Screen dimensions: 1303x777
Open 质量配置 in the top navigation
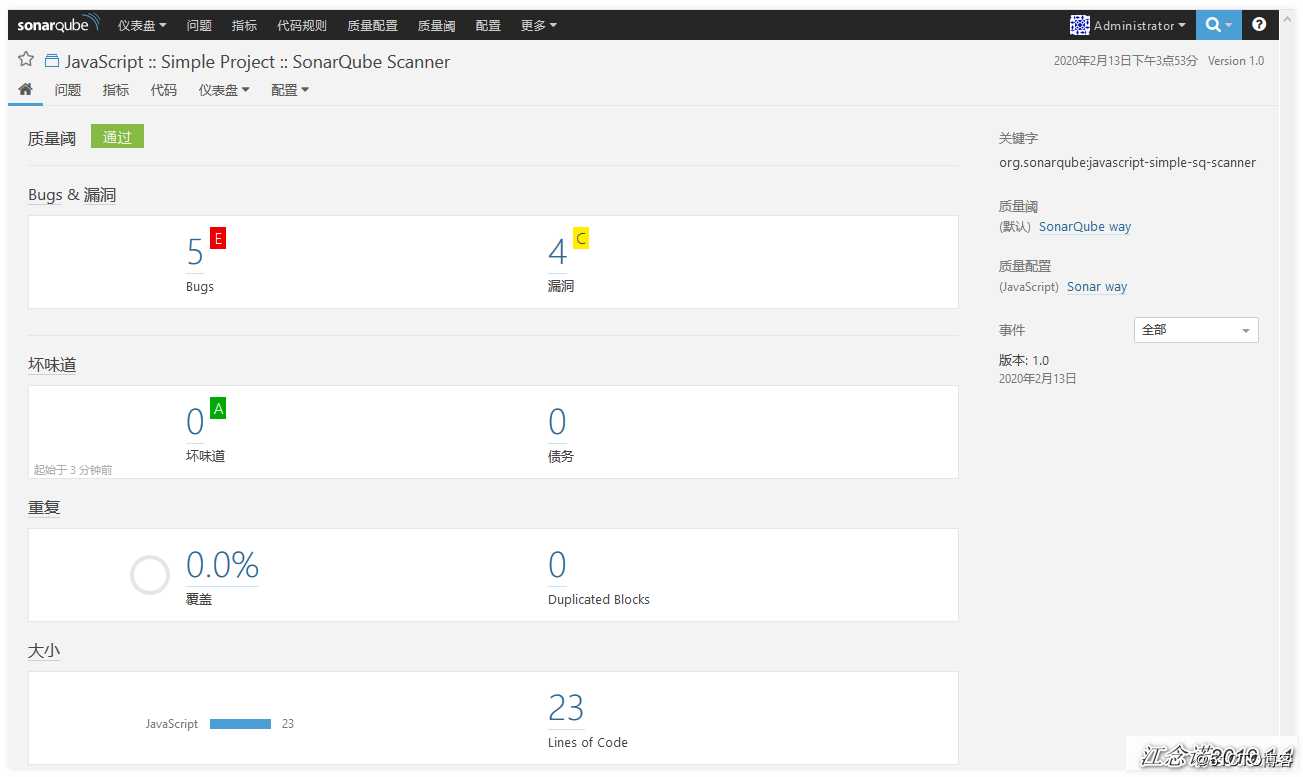tap(372, 25)
